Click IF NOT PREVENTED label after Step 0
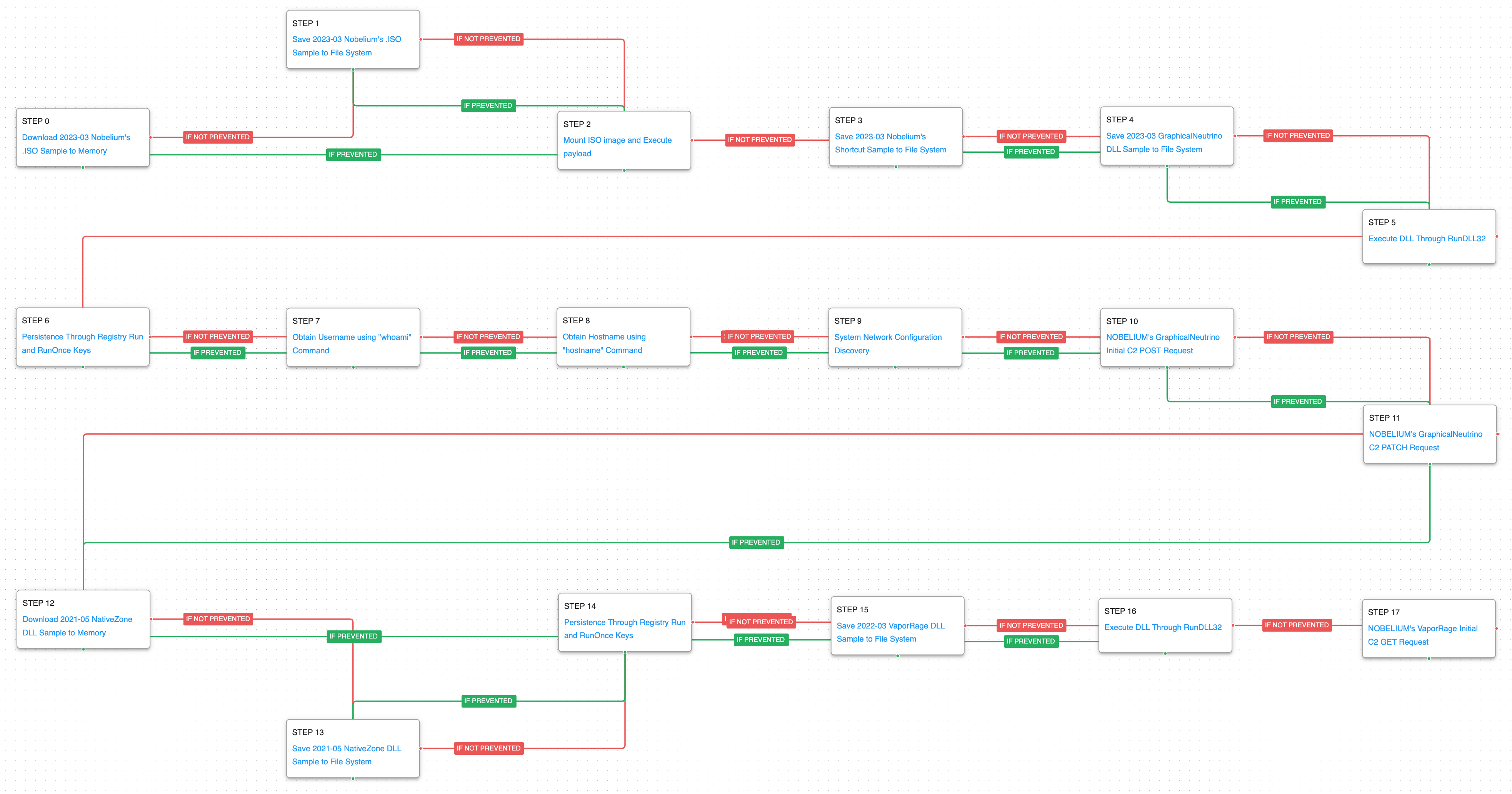The image size is (1512, 794). pos(218,137)
